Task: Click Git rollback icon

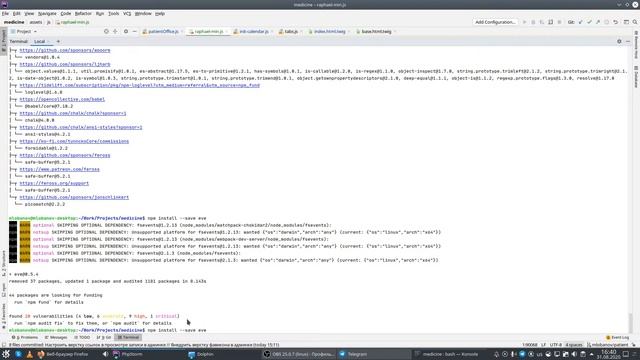Action: [616, 22]
